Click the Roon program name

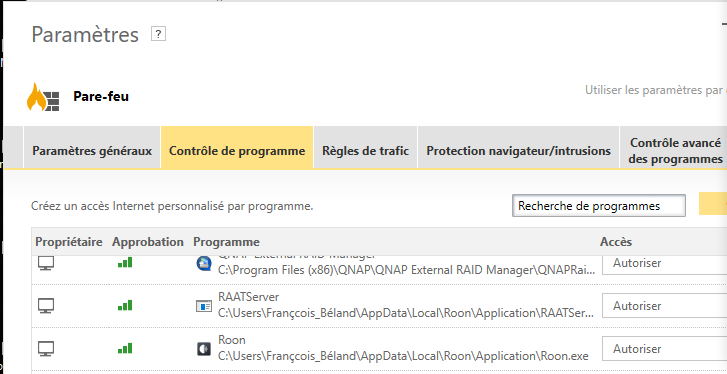[231, 340]
